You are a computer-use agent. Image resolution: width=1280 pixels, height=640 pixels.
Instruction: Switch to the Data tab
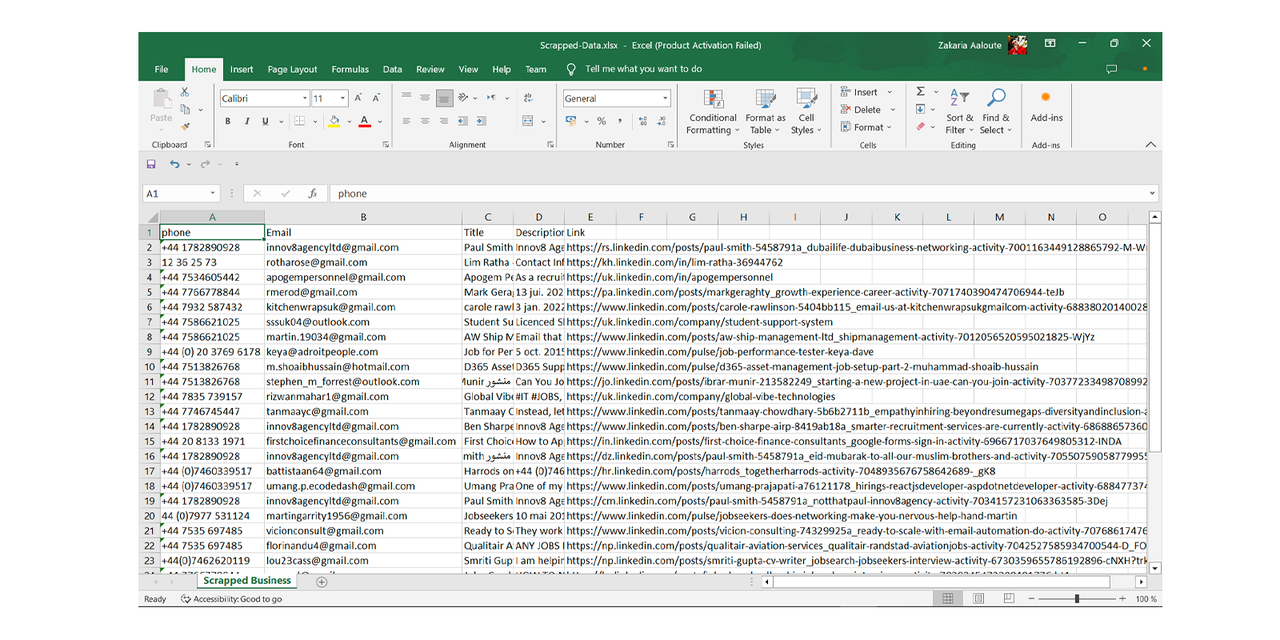click(392, 69)
